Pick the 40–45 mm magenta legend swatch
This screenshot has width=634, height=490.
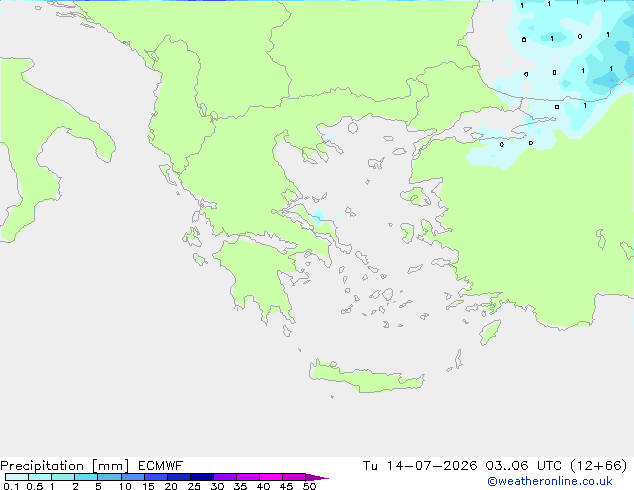click(x=271, y=477)
